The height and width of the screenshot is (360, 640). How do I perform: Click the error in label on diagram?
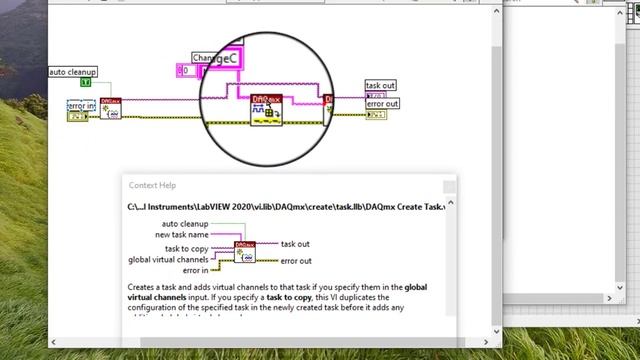(x=81, y=106)
